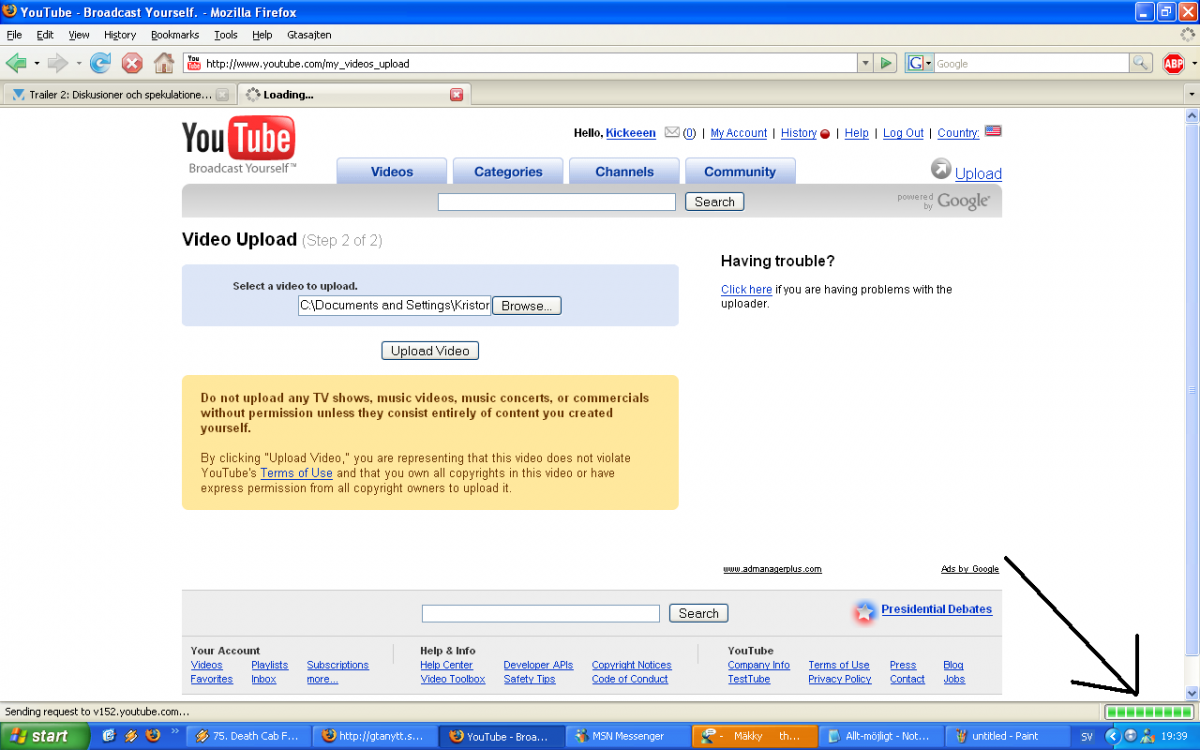
Task: Open the Bookmarks menu
Action: (175, 34)
